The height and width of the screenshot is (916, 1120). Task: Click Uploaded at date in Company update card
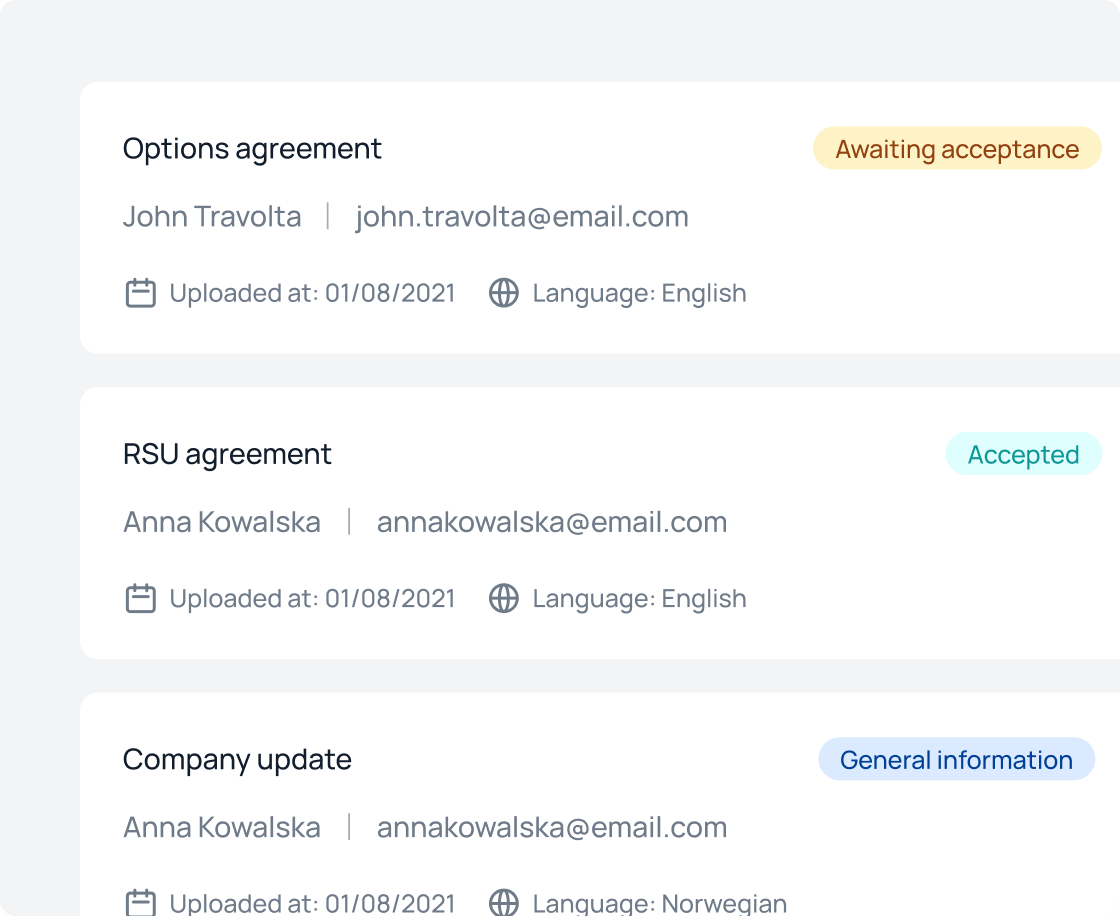point(312,903)
